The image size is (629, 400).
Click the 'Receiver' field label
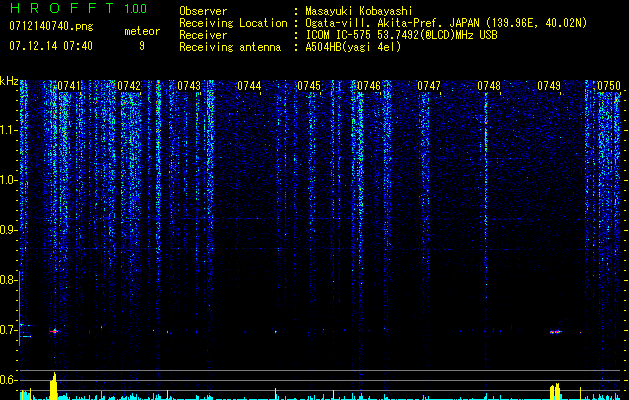coord(203,35)
